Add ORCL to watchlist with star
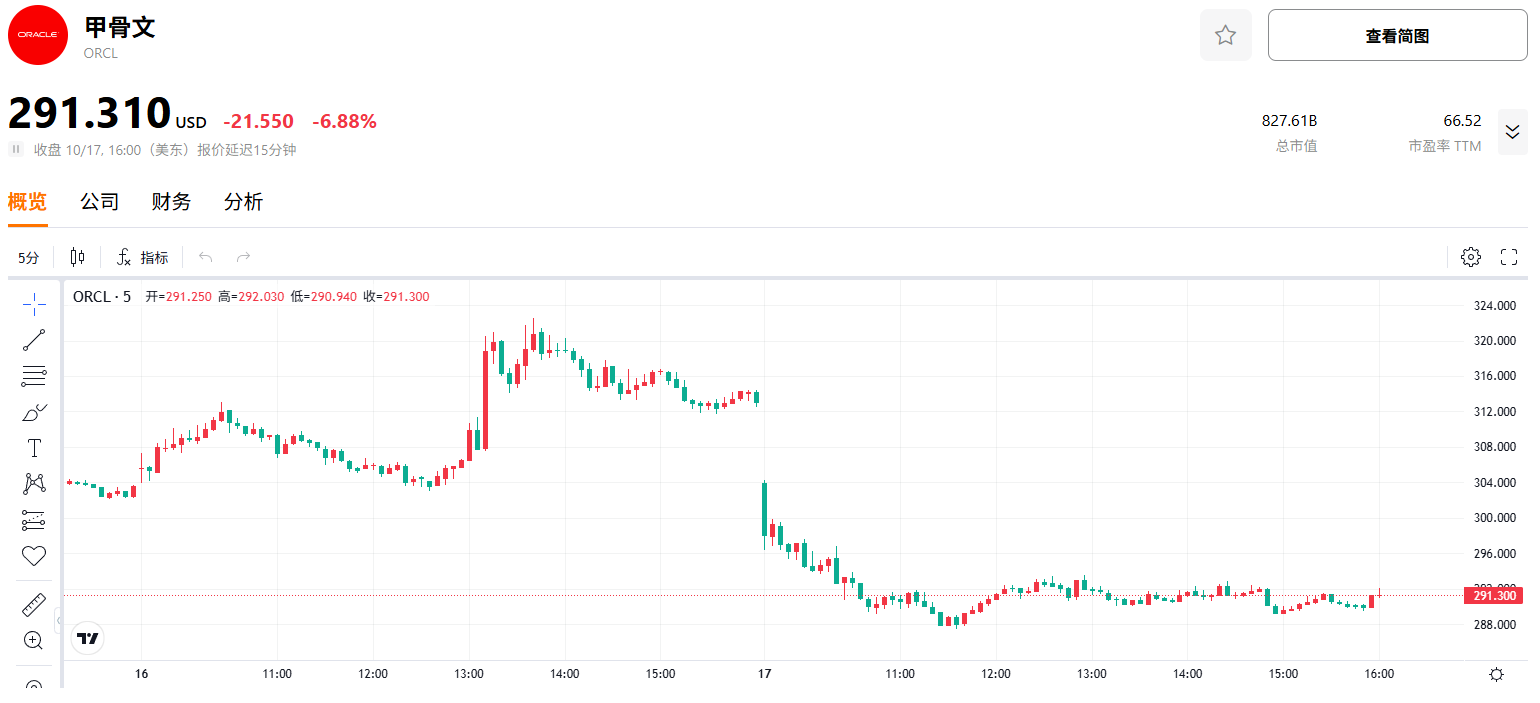This screenshot has width=1540, height=703. click(1225, 36)
